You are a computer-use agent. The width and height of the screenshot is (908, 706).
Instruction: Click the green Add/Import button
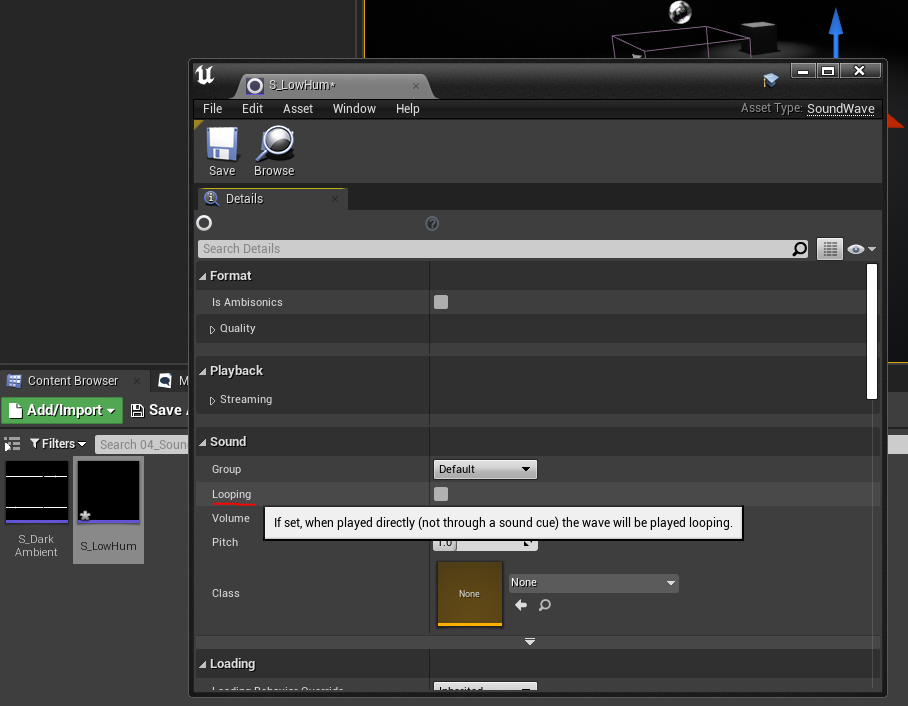coord(60,410)
